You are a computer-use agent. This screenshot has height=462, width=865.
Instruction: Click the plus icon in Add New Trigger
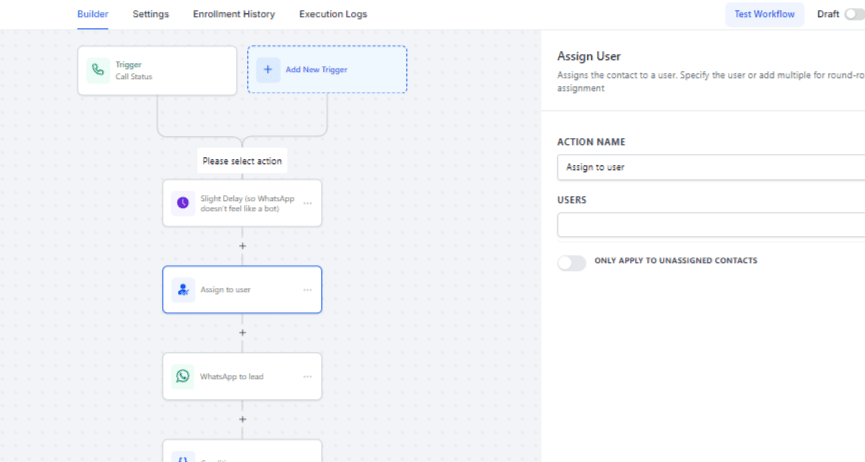coord(268,69)
